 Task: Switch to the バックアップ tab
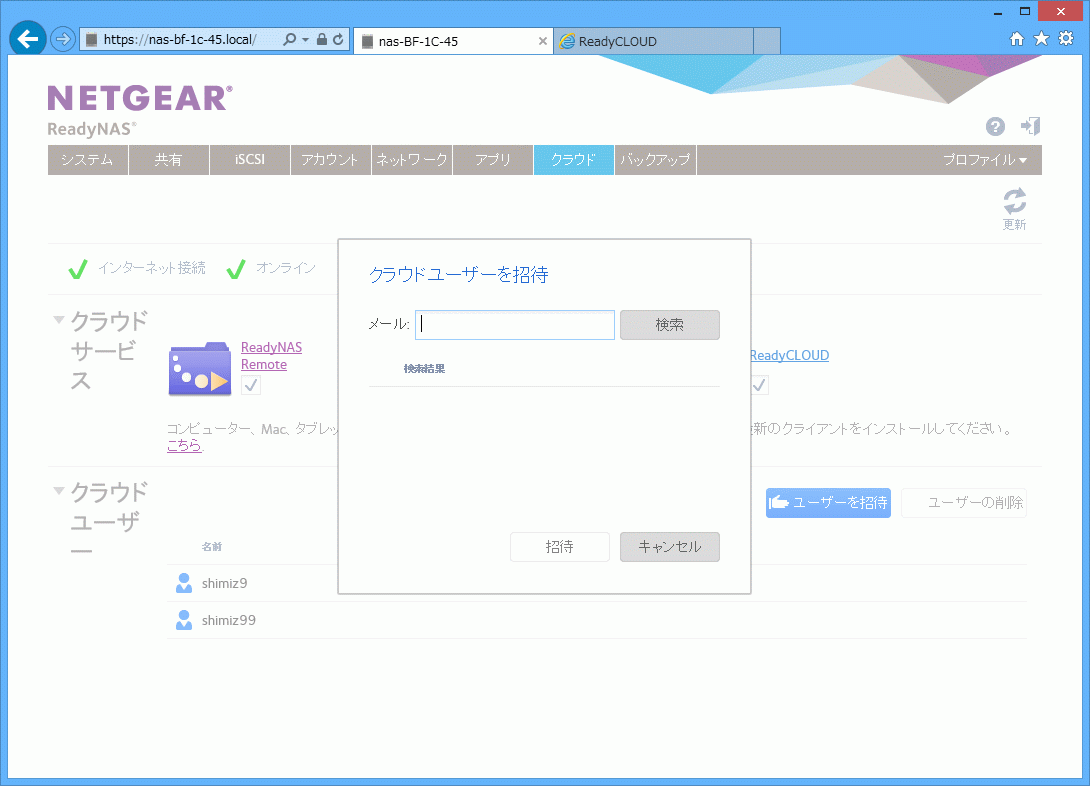655,160
